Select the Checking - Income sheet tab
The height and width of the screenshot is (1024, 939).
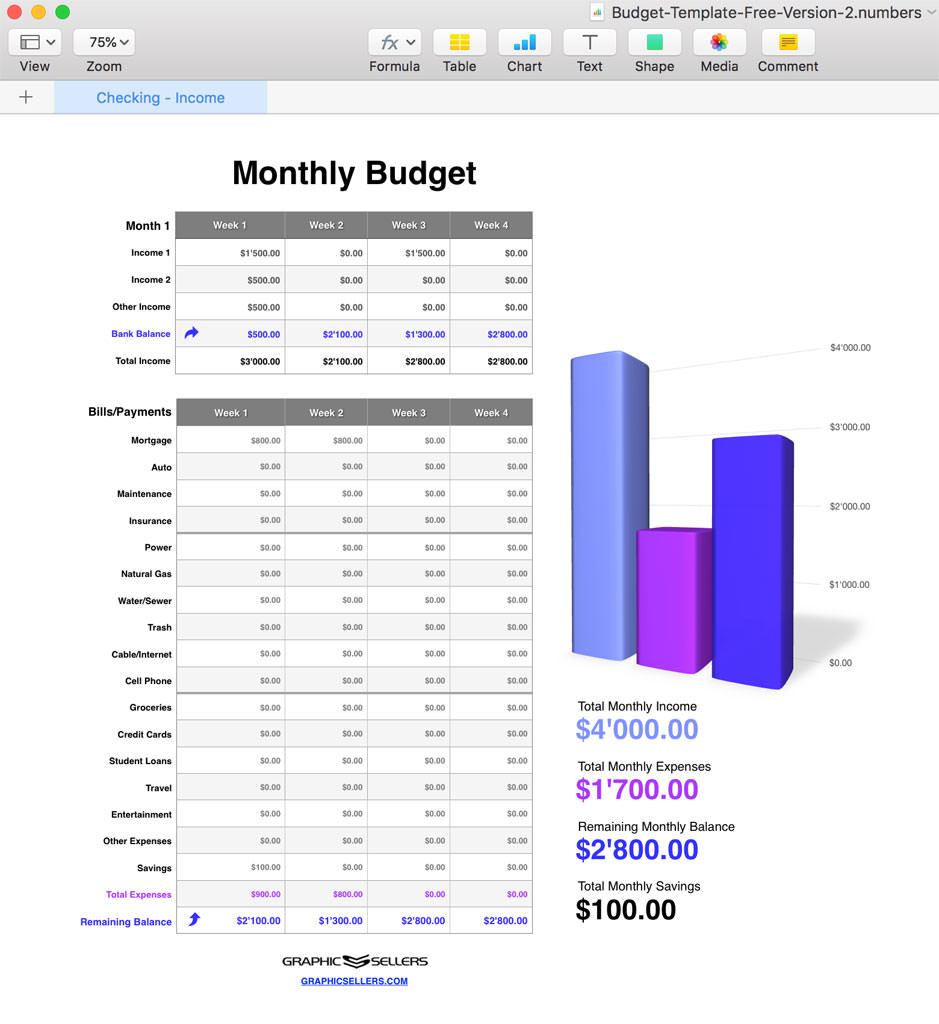(160, 98)
